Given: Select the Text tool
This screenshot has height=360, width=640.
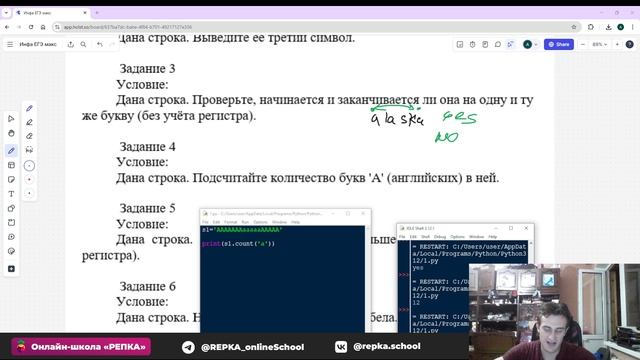Looking at the screenshot, I should (x=11, y=194).
